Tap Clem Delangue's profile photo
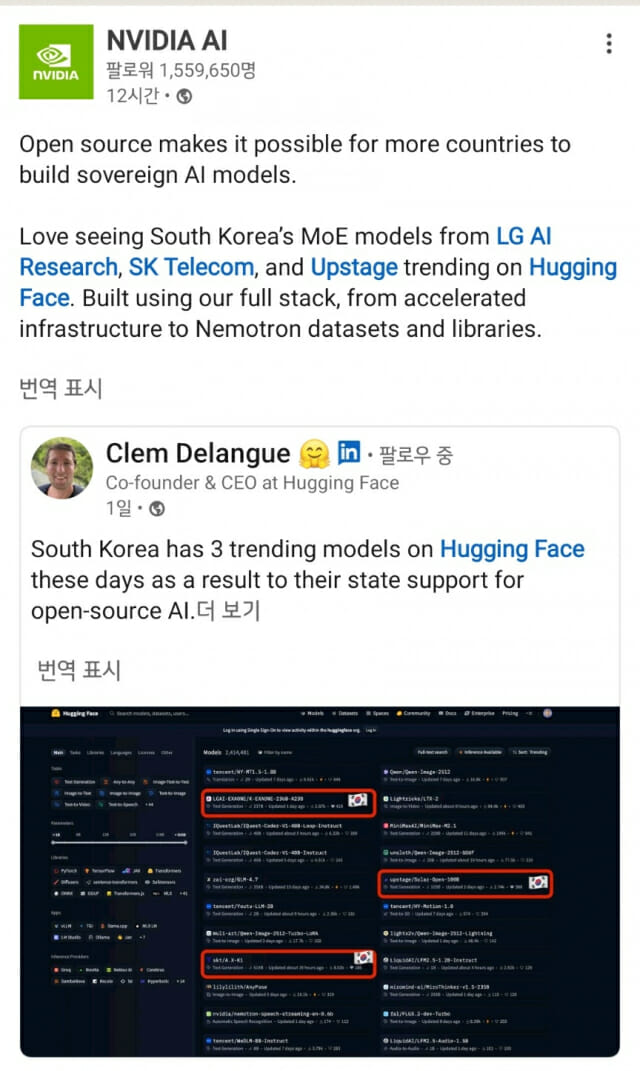This screenshot has height=1071, width=640. (62, 467)
